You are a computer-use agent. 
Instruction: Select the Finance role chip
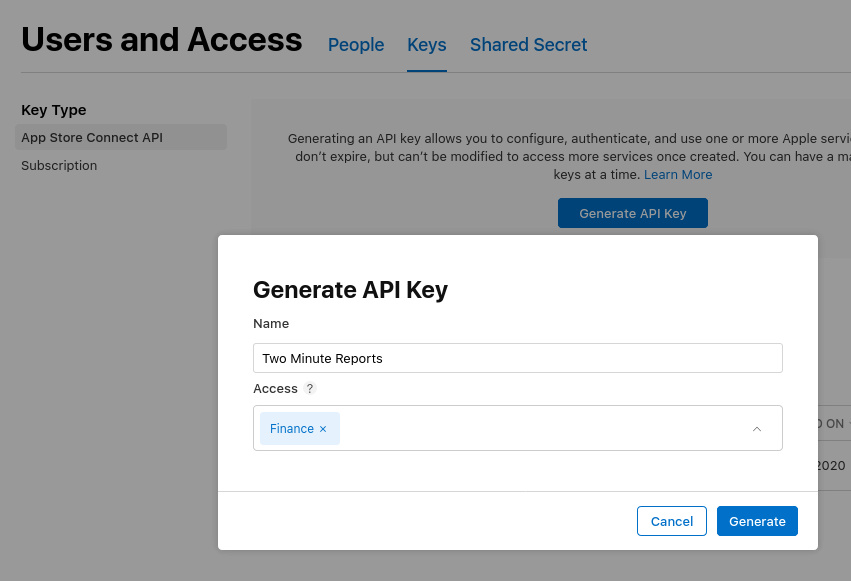(292, 429)
